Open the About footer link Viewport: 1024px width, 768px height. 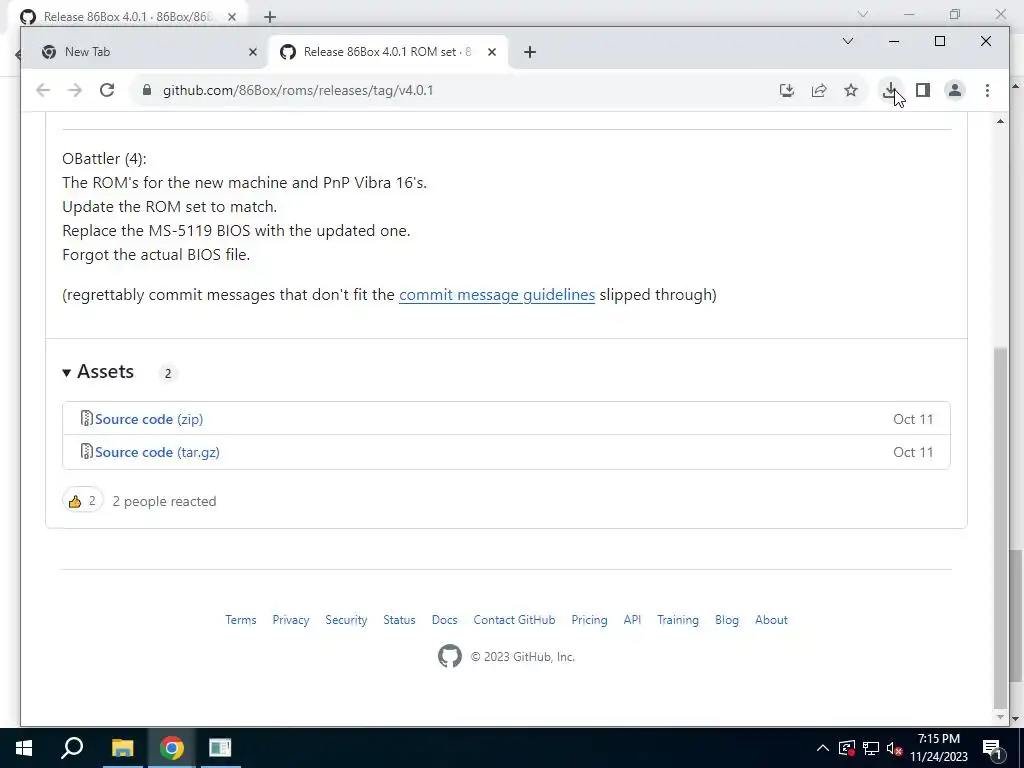click(771, 620)
